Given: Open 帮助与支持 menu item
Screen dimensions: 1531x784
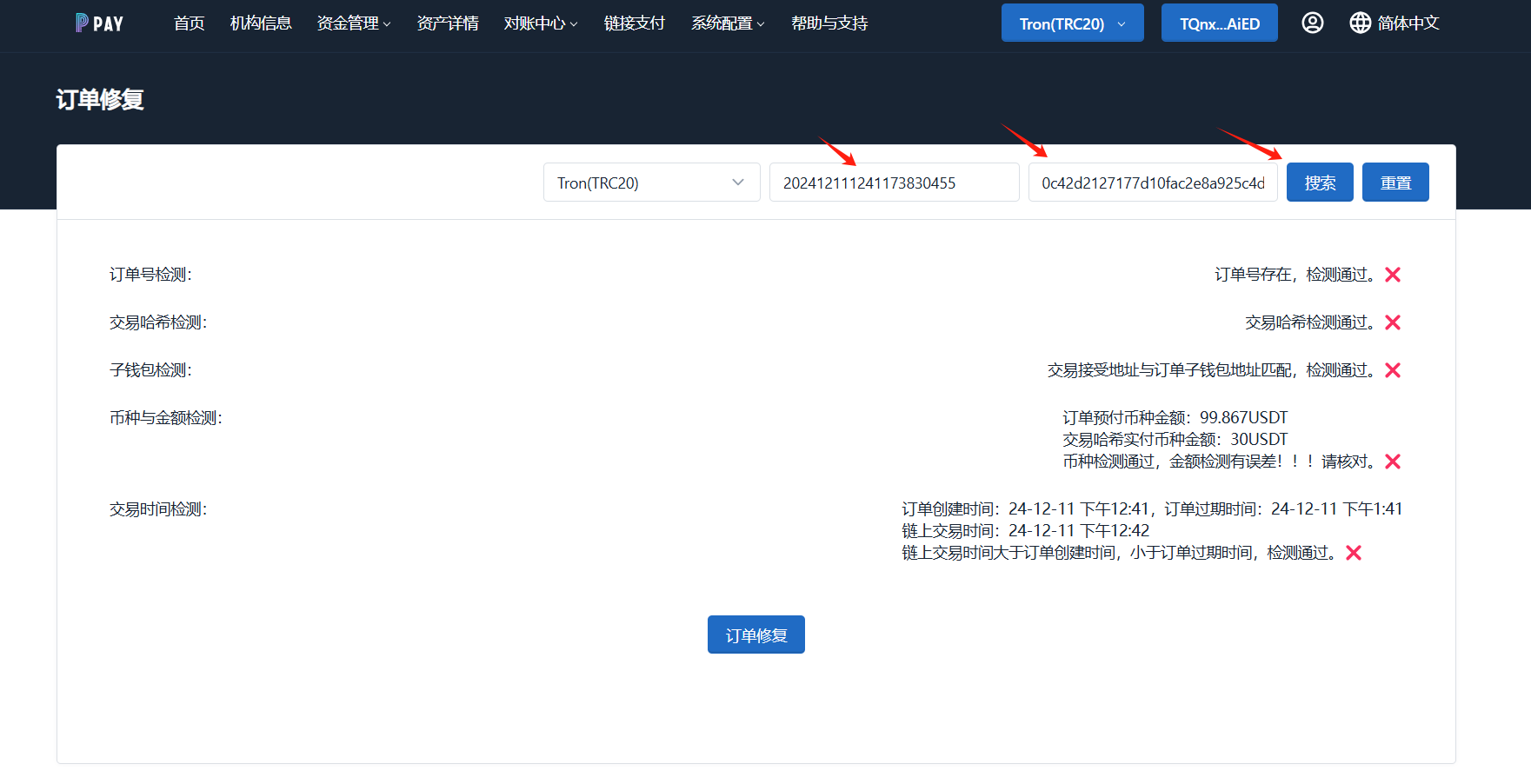Looking at the screenshot, I should tap(829, 23).
